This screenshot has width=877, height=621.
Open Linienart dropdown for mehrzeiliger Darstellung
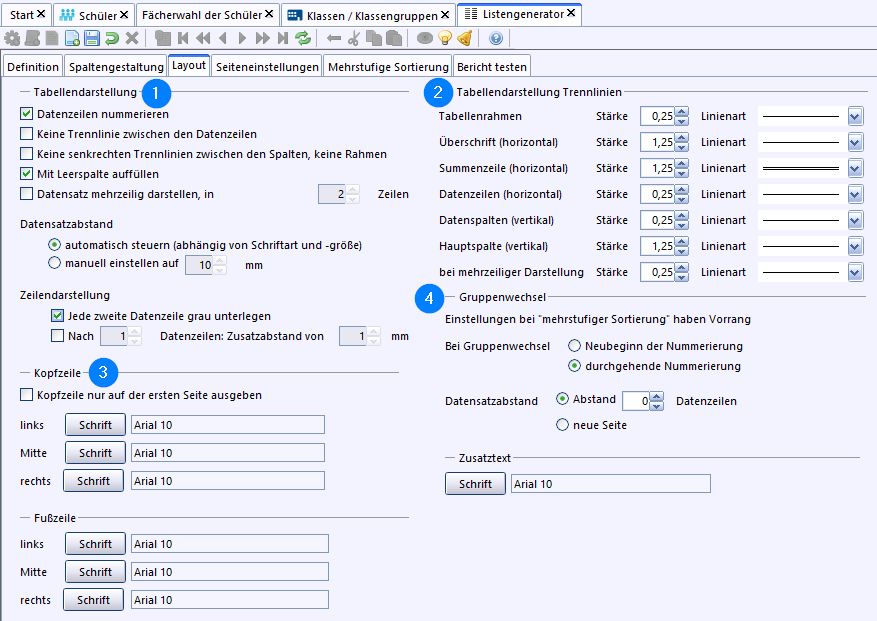point(855,272)
